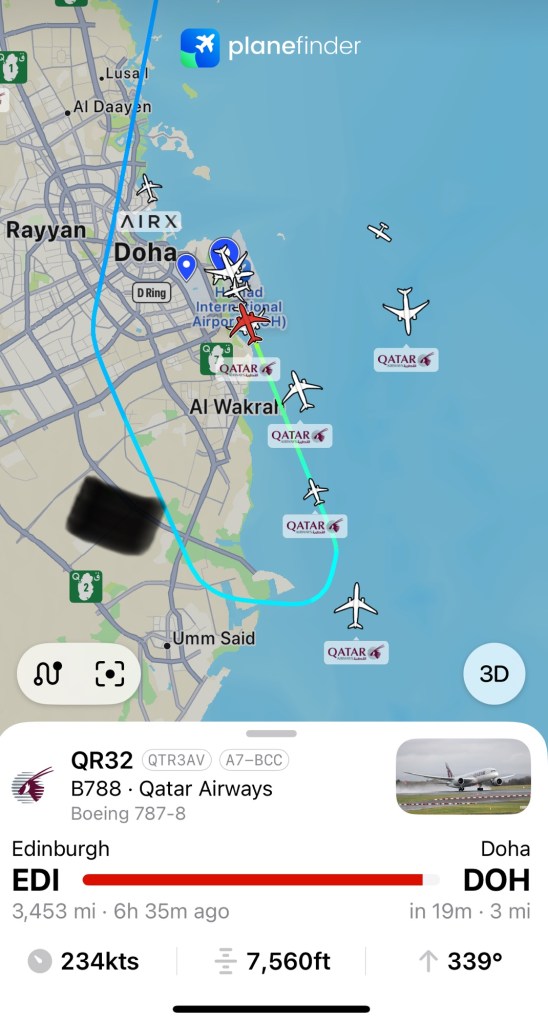Tap the AIRX airline label on map
Viewport: 548px width, 1024px height.
click(x=150, y=222)
